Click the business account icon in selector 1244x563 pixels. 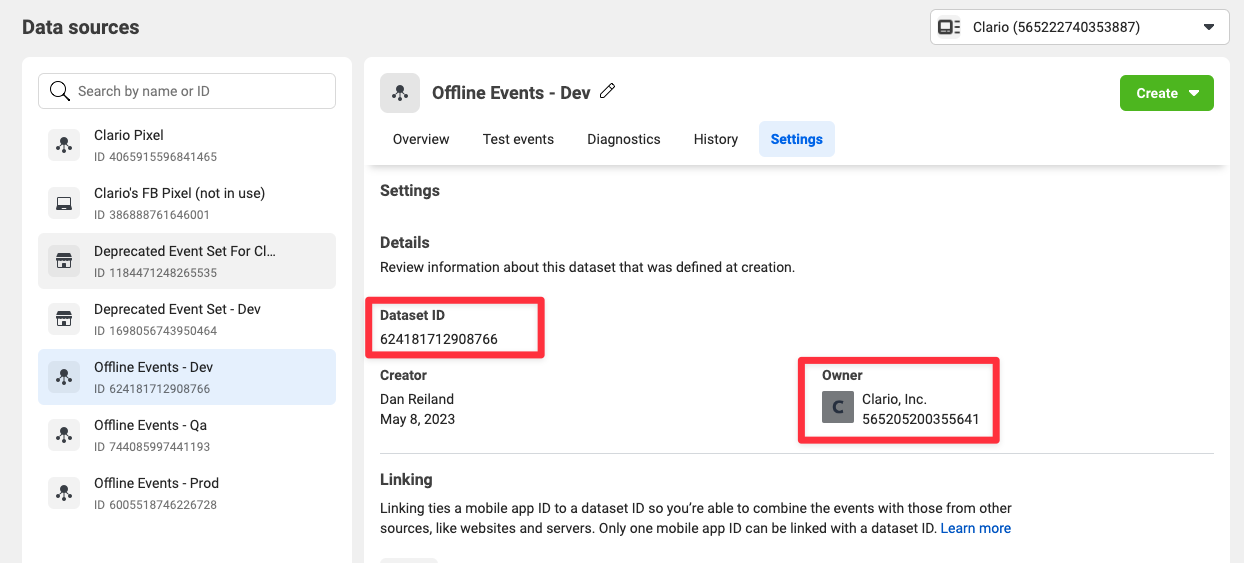pyautogui.click(x=950, y=27)
